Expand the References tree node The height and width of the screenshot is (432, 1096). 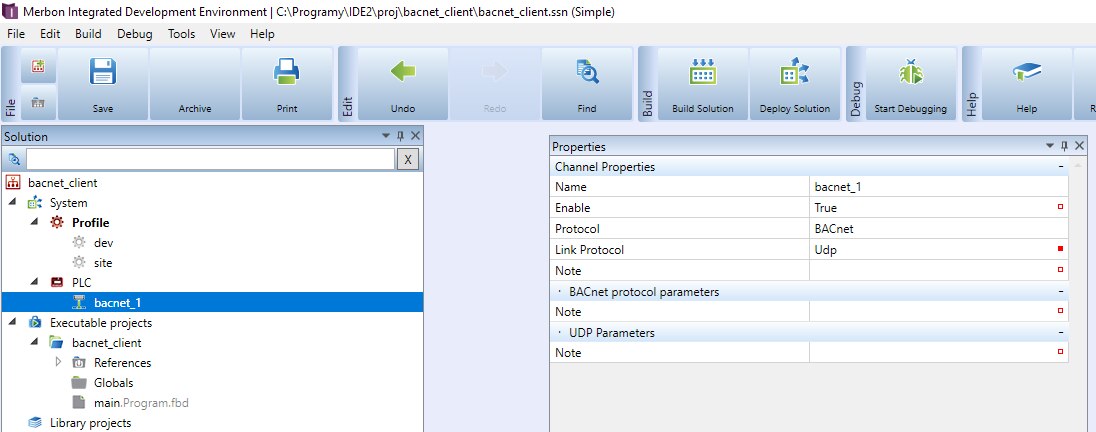[57, 363]
